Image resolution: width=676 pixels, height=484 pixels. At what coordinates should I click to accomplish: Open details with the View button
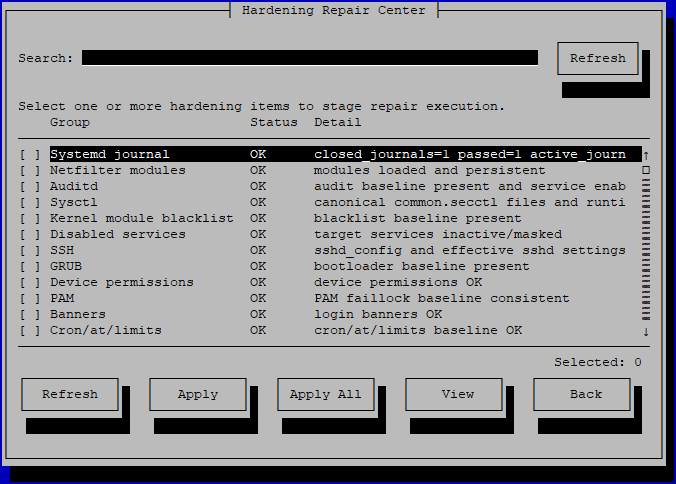coord(454,394)
